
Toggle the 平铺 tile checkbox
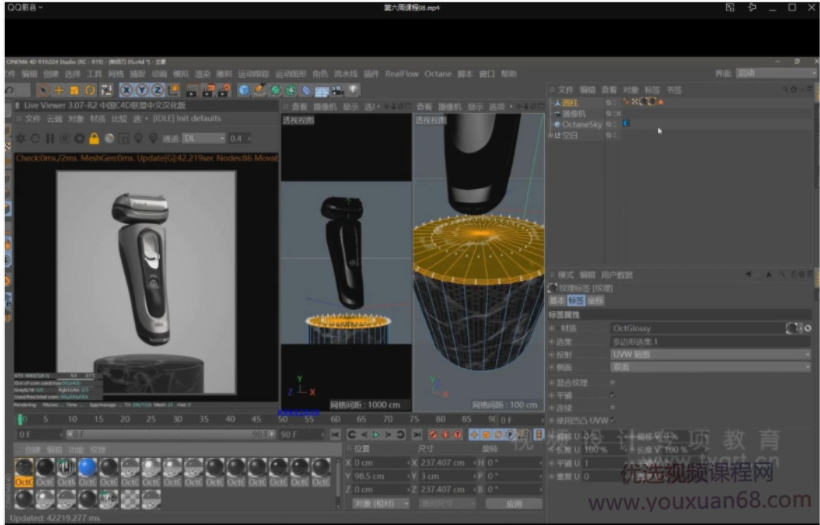612,395
